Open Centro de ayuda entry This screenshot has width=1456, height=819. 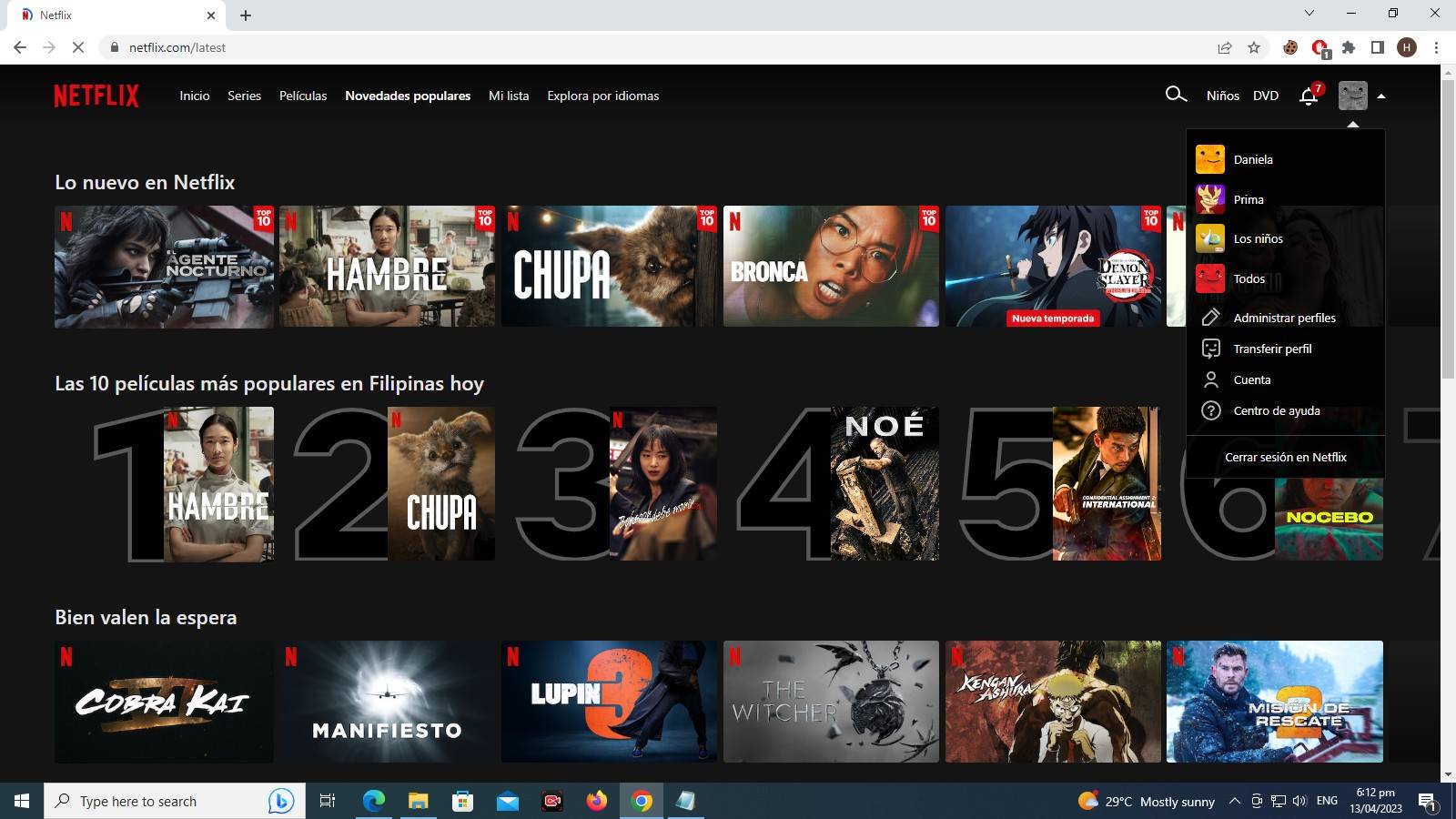pos(1277,410)
